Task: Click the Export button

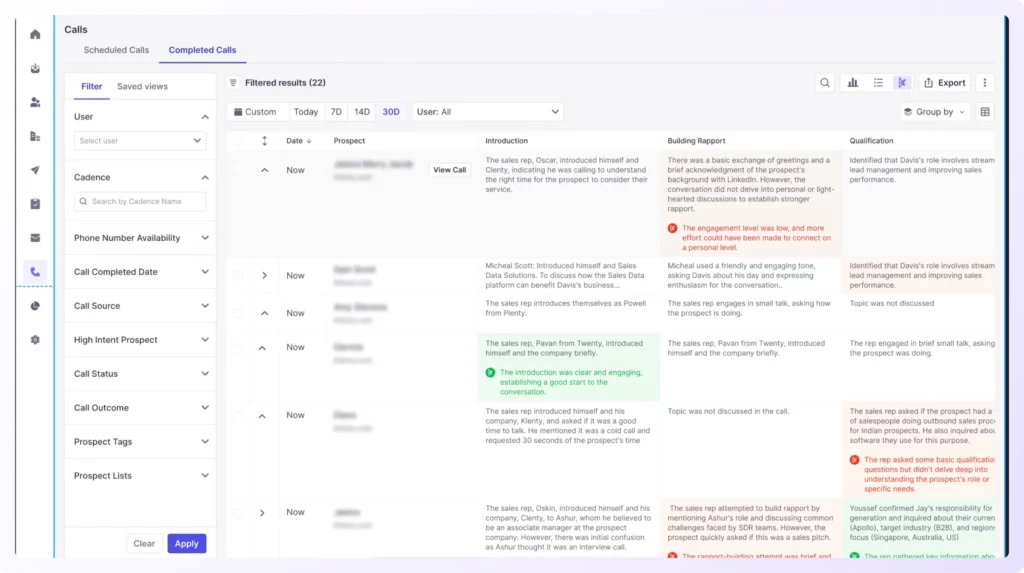Action: tap(944, 83)
